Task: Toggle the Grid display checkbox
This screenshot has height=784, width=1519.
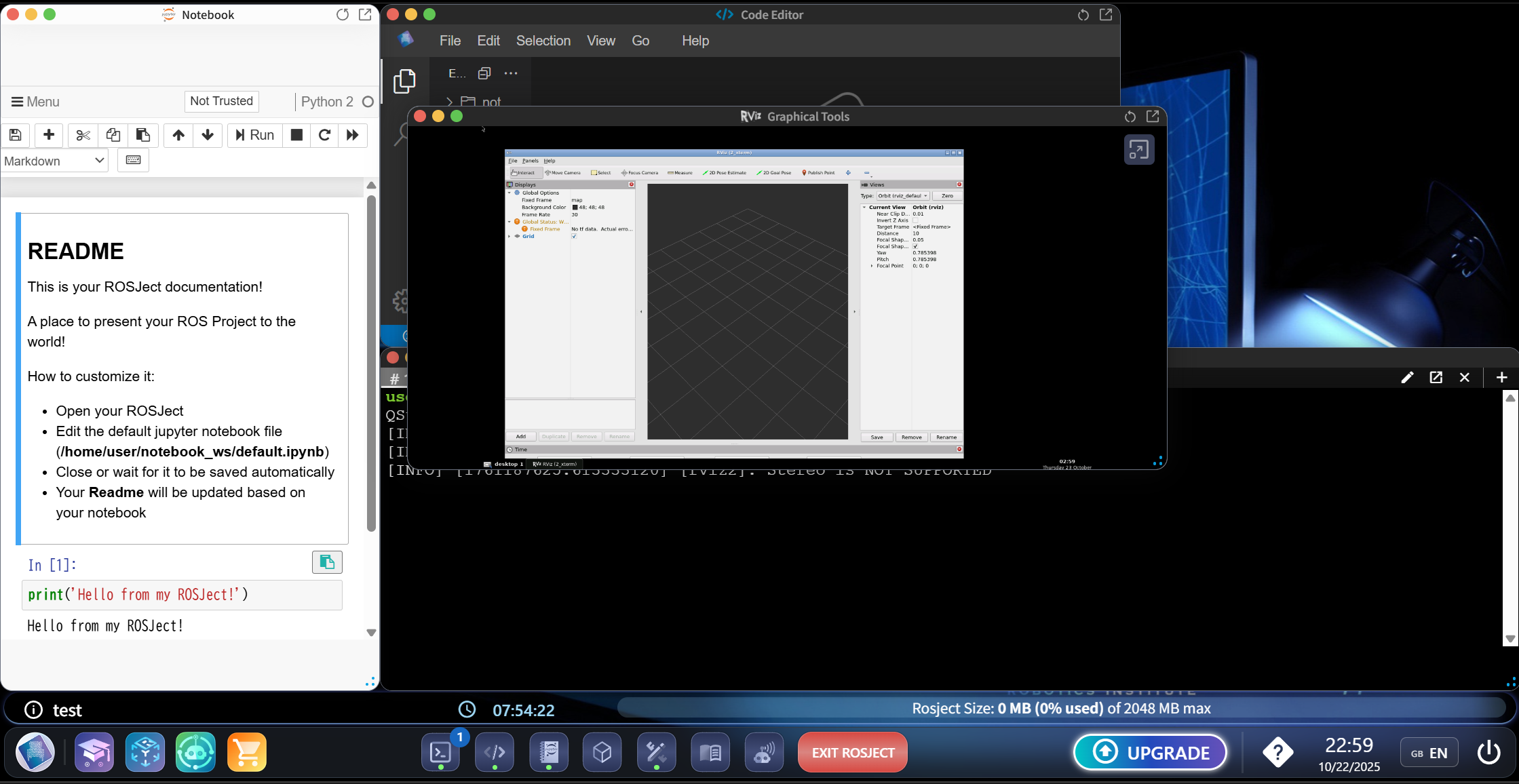Action: pyautogui.click(x=574, y=237)
